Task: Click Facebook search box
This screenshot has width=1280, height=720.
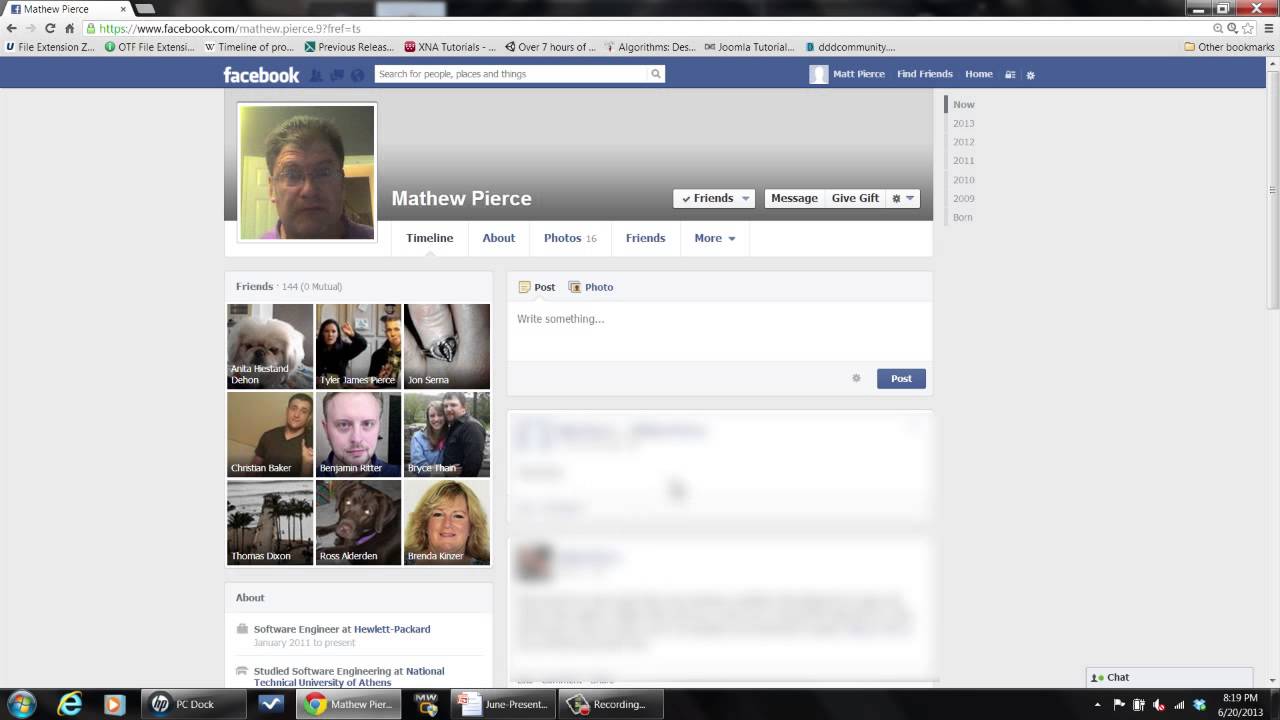Action: (x=511, y=74)
